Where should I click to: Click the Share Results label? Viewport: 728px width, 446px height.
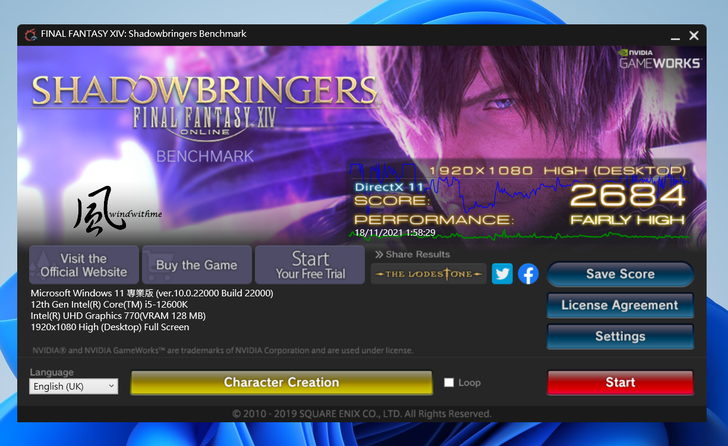coord(413,254)
